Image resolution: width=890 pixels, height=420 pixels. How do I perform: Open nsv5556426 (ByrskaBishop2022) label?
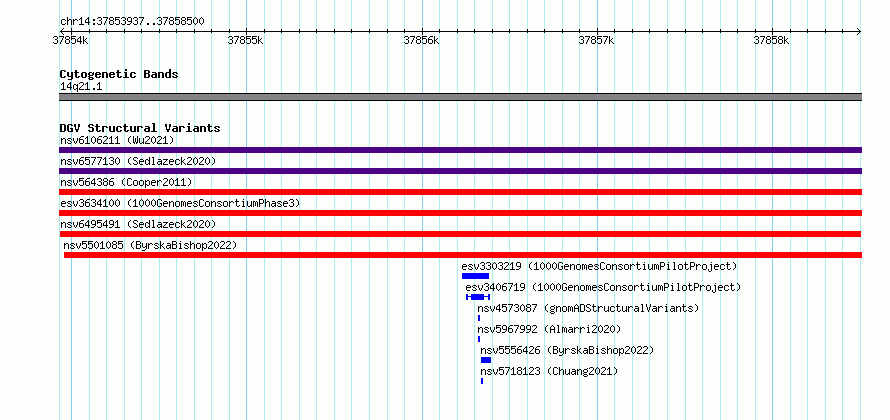coord(567,350)
